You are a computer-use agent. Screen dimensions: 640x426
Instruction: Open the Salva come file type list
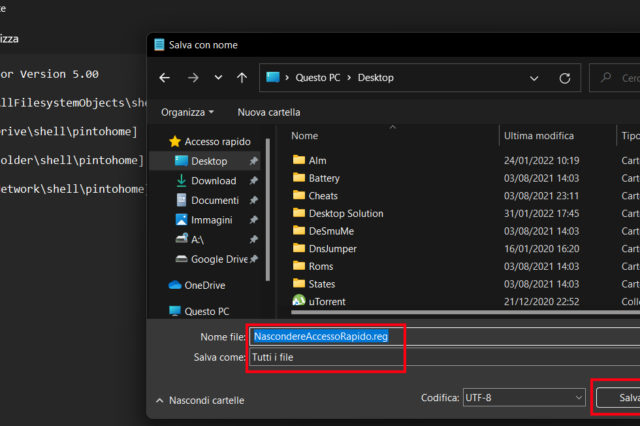click(440, 357)
